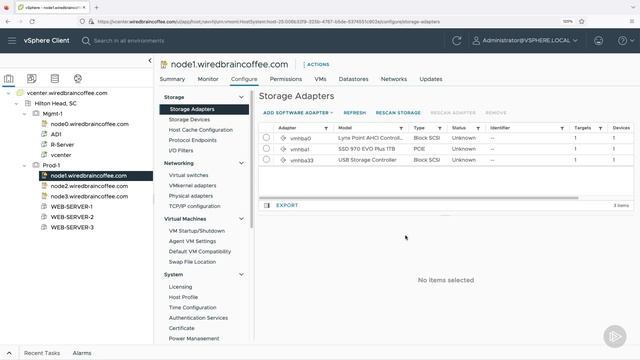This screenshot has height=360, width=640.
Task: Select the vmhba0 adapter radio button
Action: [x=266, y=138]
